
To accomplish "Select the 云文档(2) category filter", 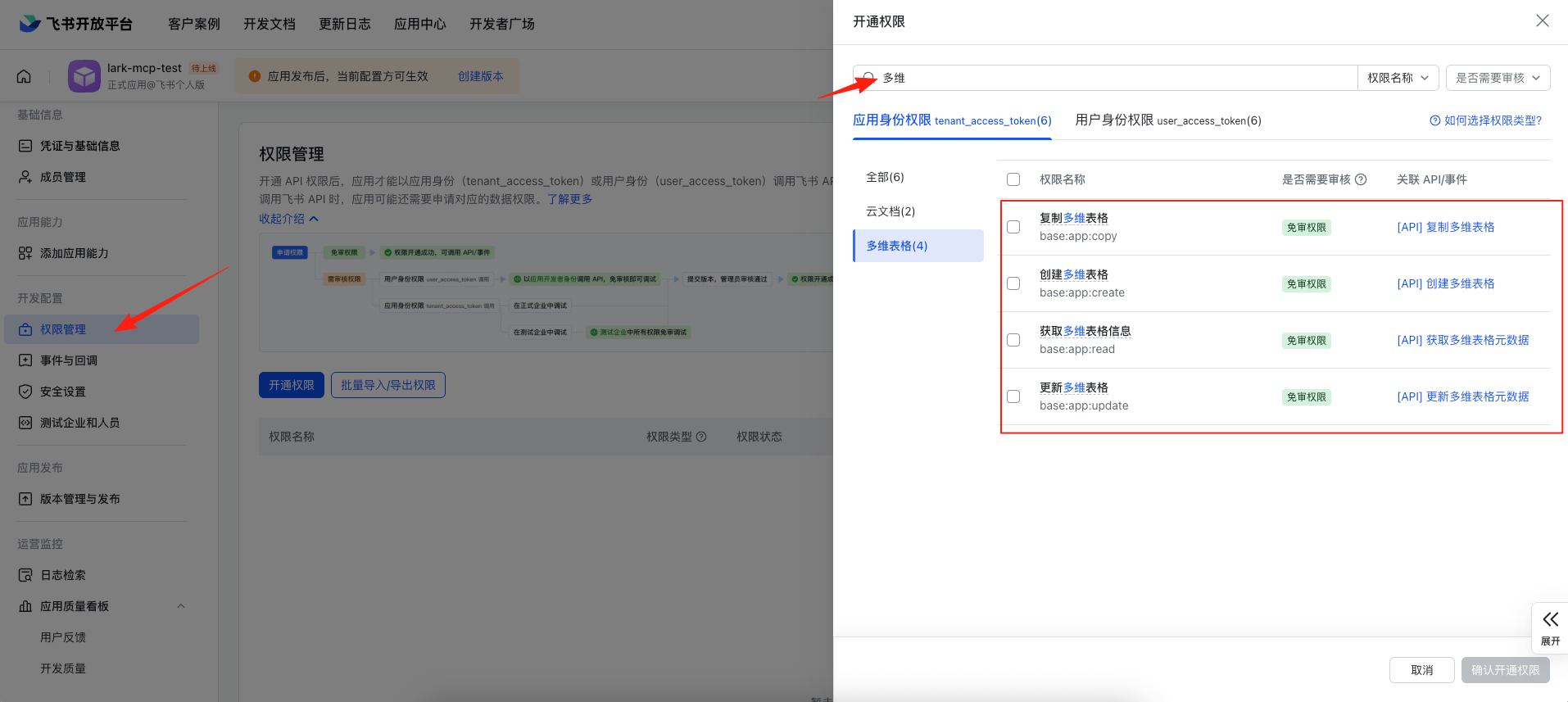I will click(918, 211).
